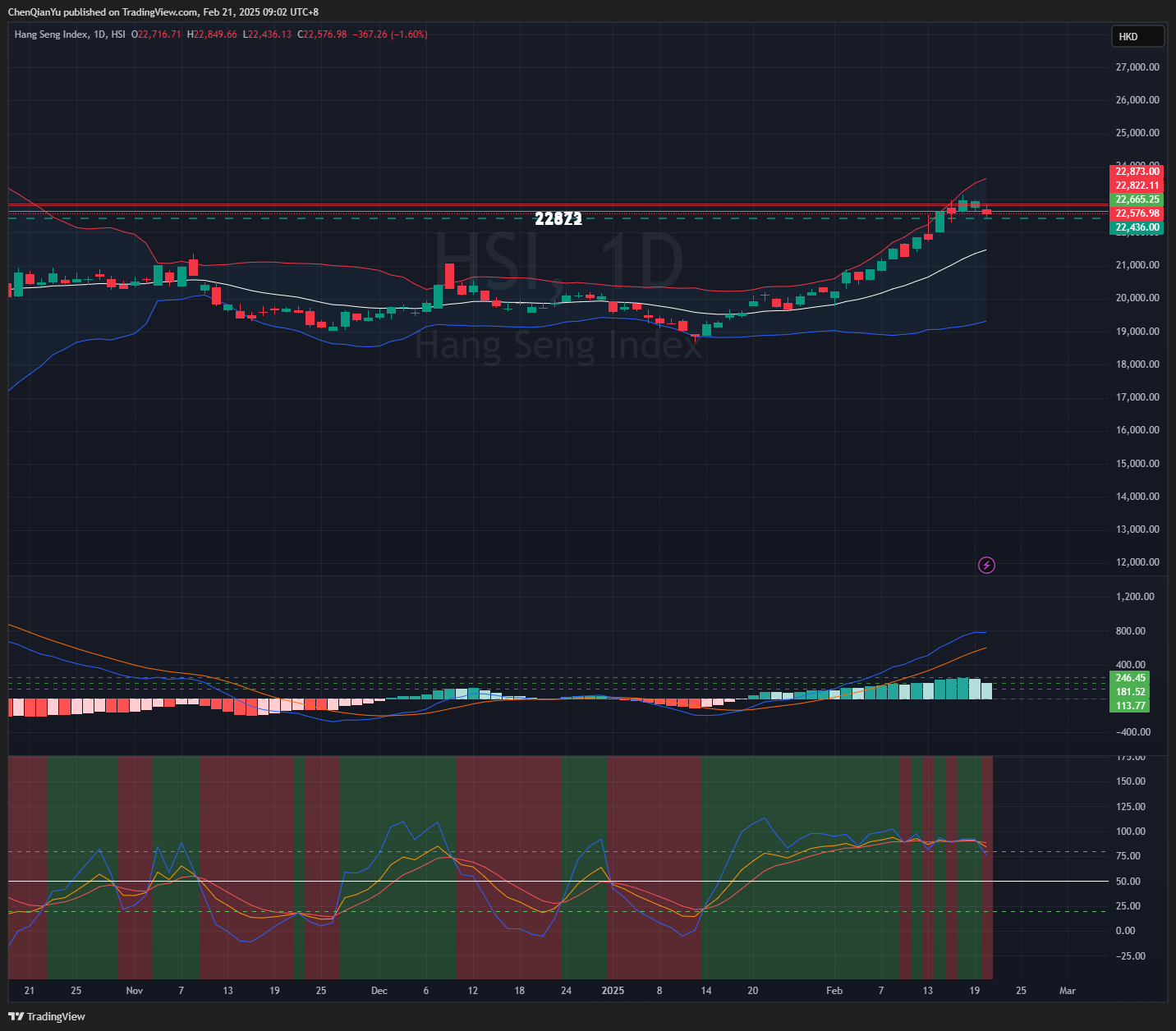Click the red 22,576.98 last price label
Image resolution: width=1176 pixels, height=1031 pixels.
[x=1137, y=213]
